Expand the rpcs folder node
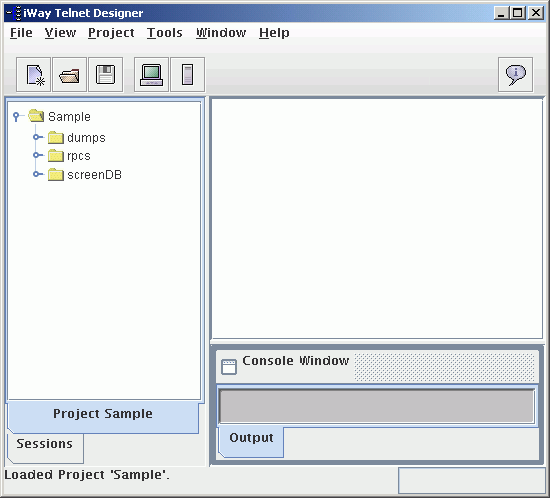 coord(36,155)
